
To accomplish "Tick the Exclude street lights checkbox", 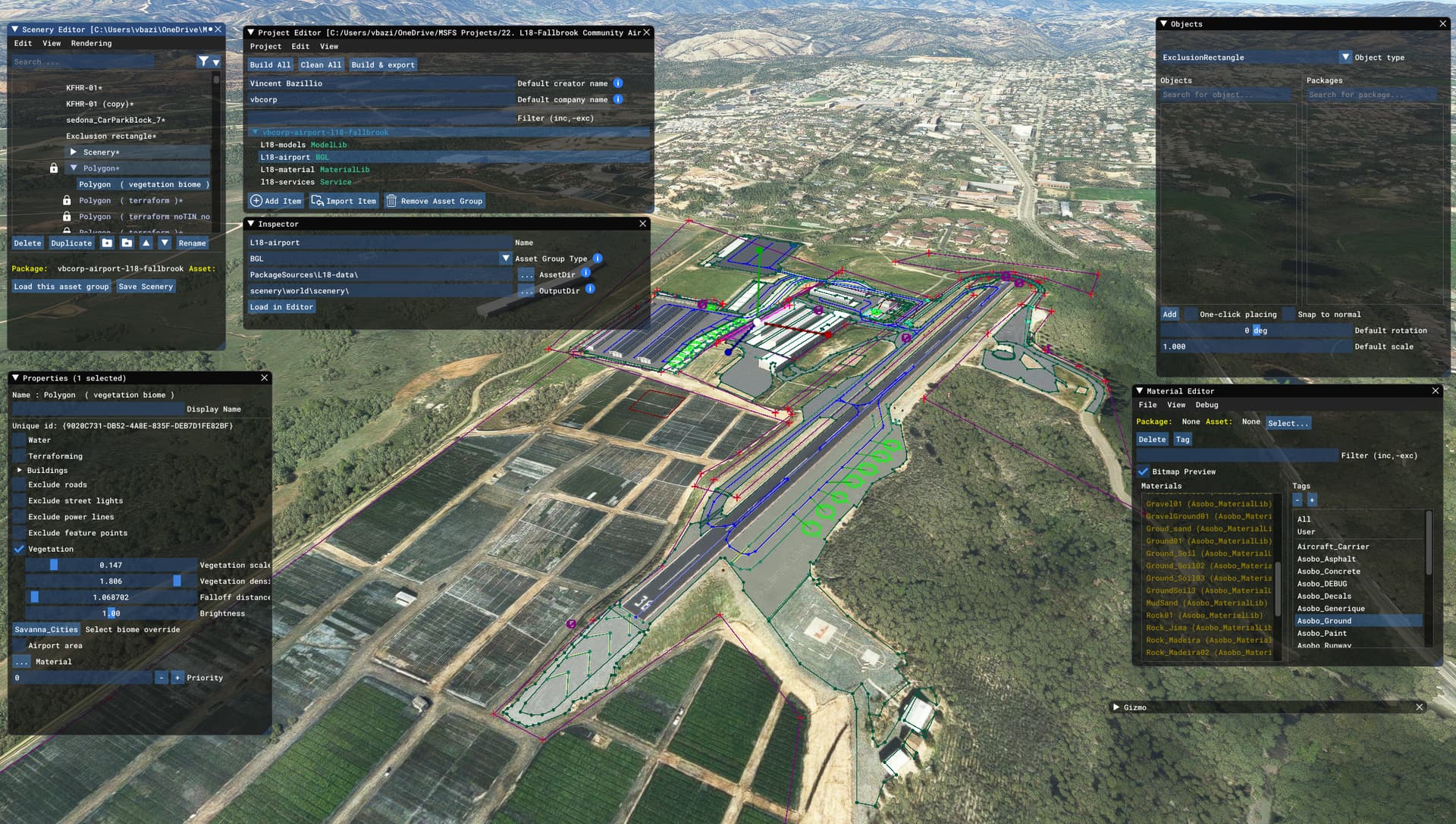I will point(19,501).
